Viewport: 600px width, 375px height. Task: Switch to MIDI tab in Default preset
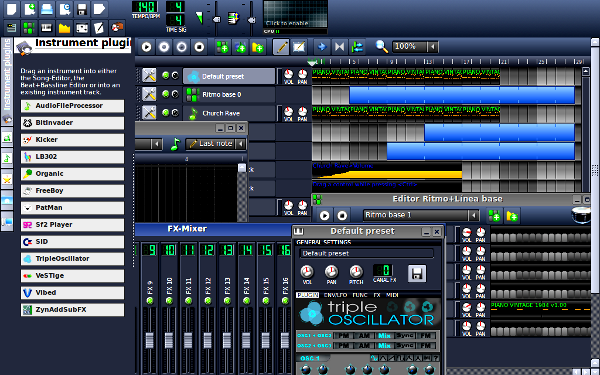[392, 295]
